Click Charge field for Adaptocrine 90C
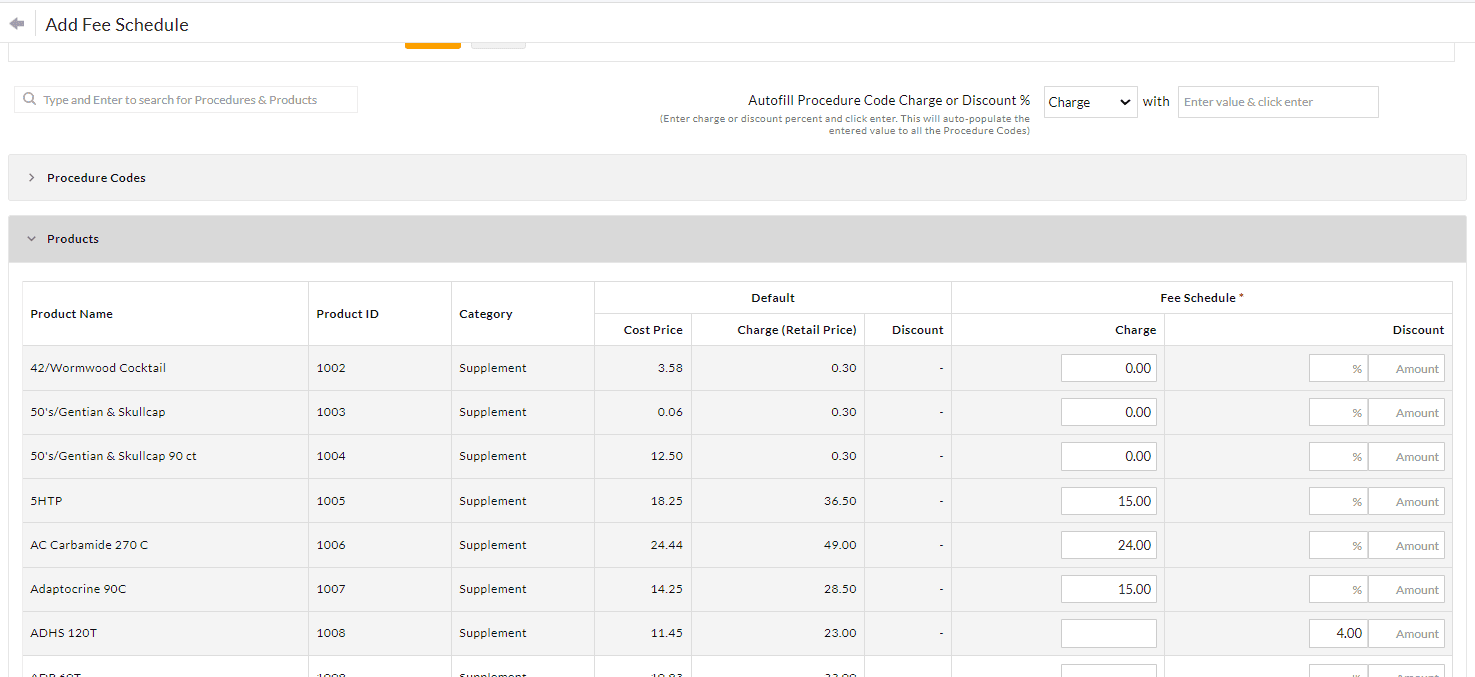This screenshot has height=677, width=1475. pos(1108,589)
